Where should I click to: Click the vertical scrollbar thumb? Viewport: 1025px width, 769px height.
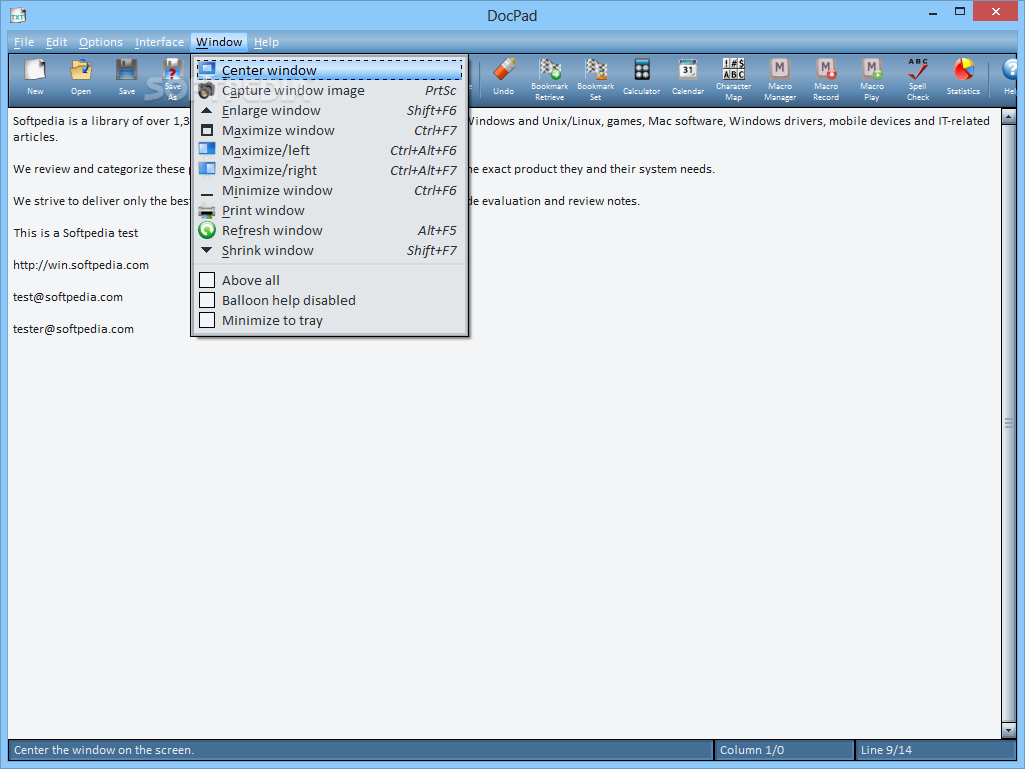click(1008, 424)
